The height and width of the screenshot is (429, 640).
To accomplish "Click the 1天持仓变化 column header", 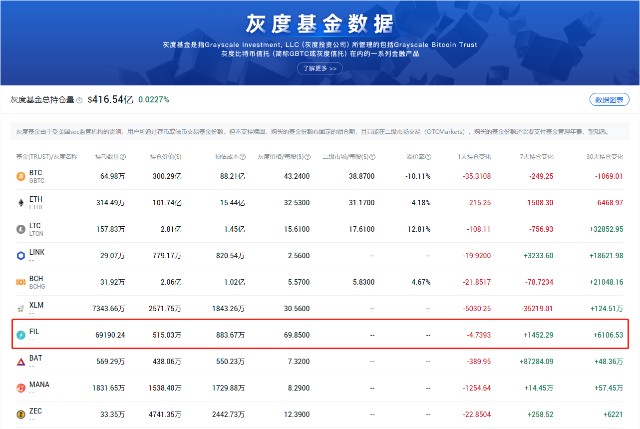I will pyautogui.click(x=475, y=157).
